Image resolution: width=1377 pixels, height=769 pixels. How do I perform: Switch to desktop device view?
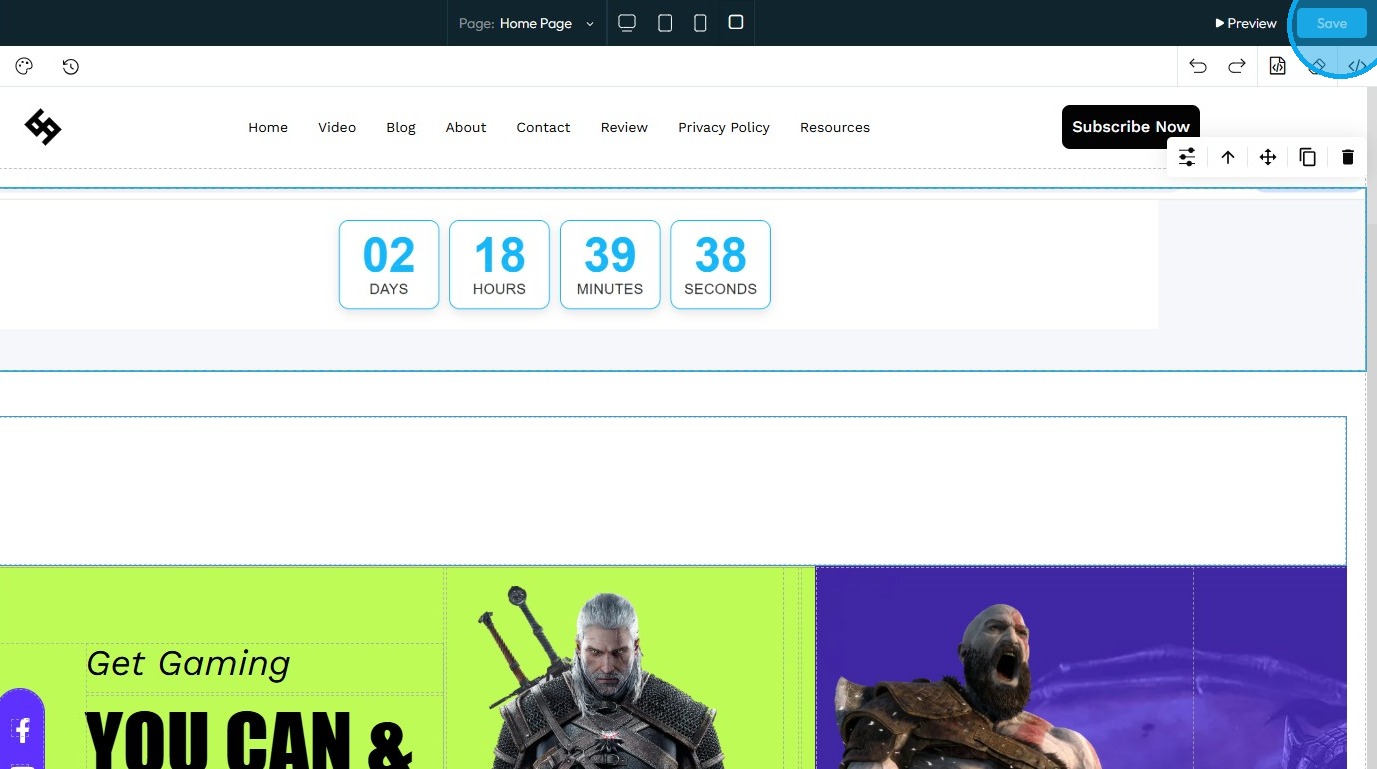tap(627, 23)
